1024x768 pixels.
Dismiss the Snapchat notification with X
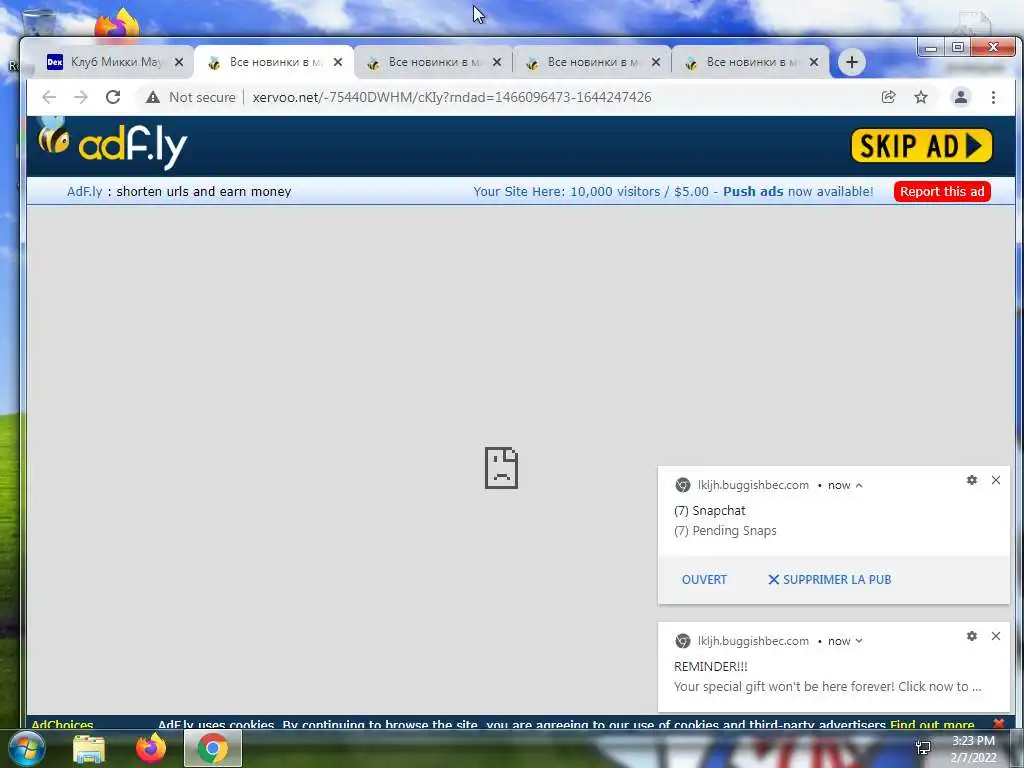point(996,480)
